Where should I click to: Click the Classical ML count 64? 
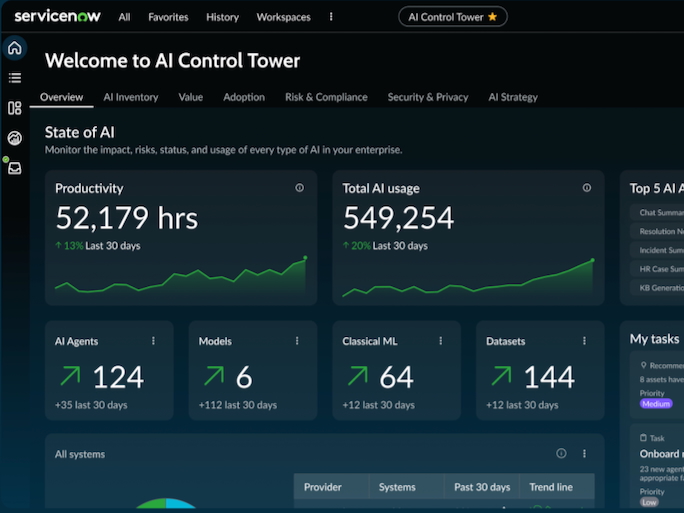[x=396, y=376]
